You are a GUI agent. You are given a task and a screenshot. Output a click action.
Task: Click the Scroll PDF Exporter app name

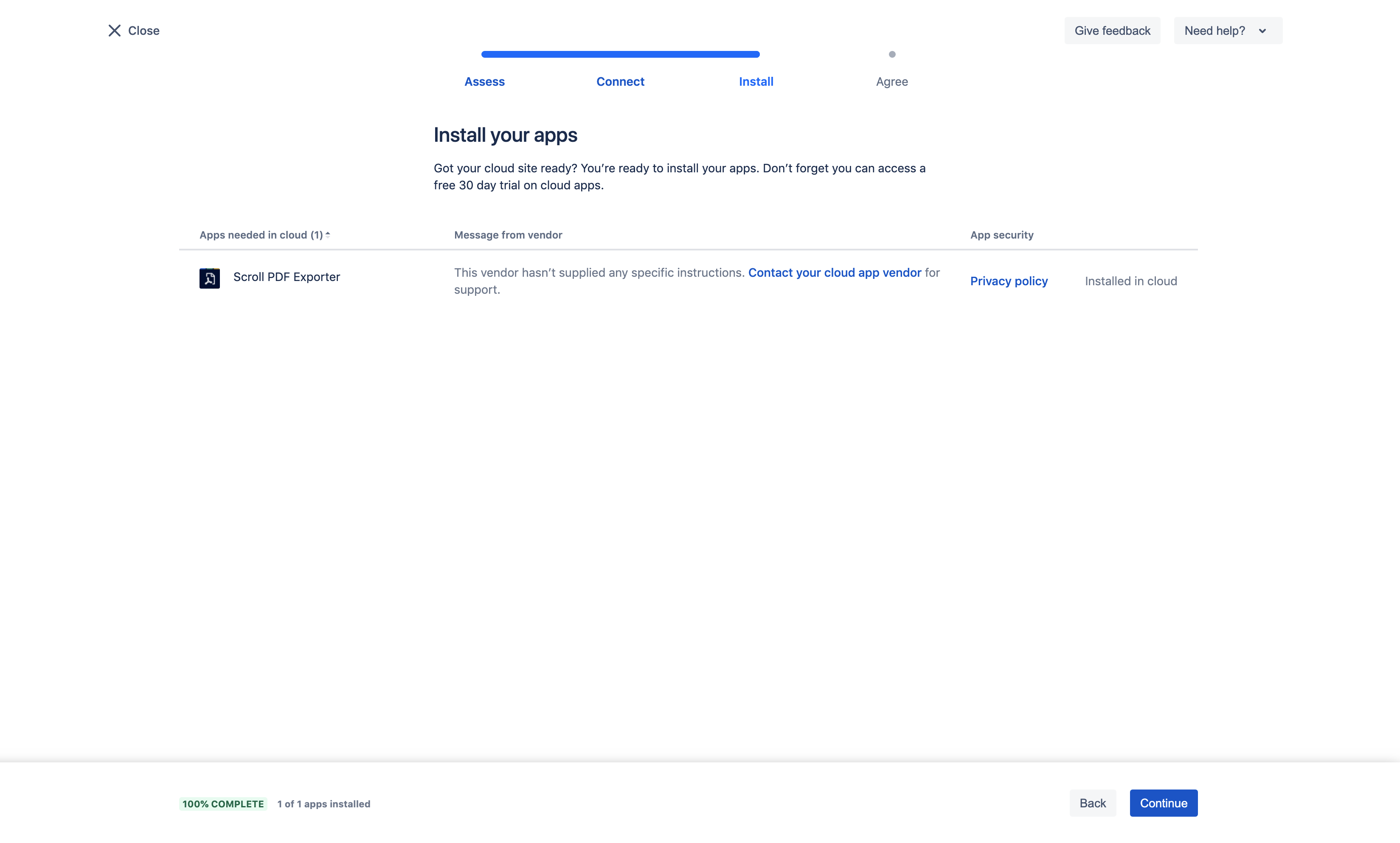pyautogui.click(x=286, y=277)
